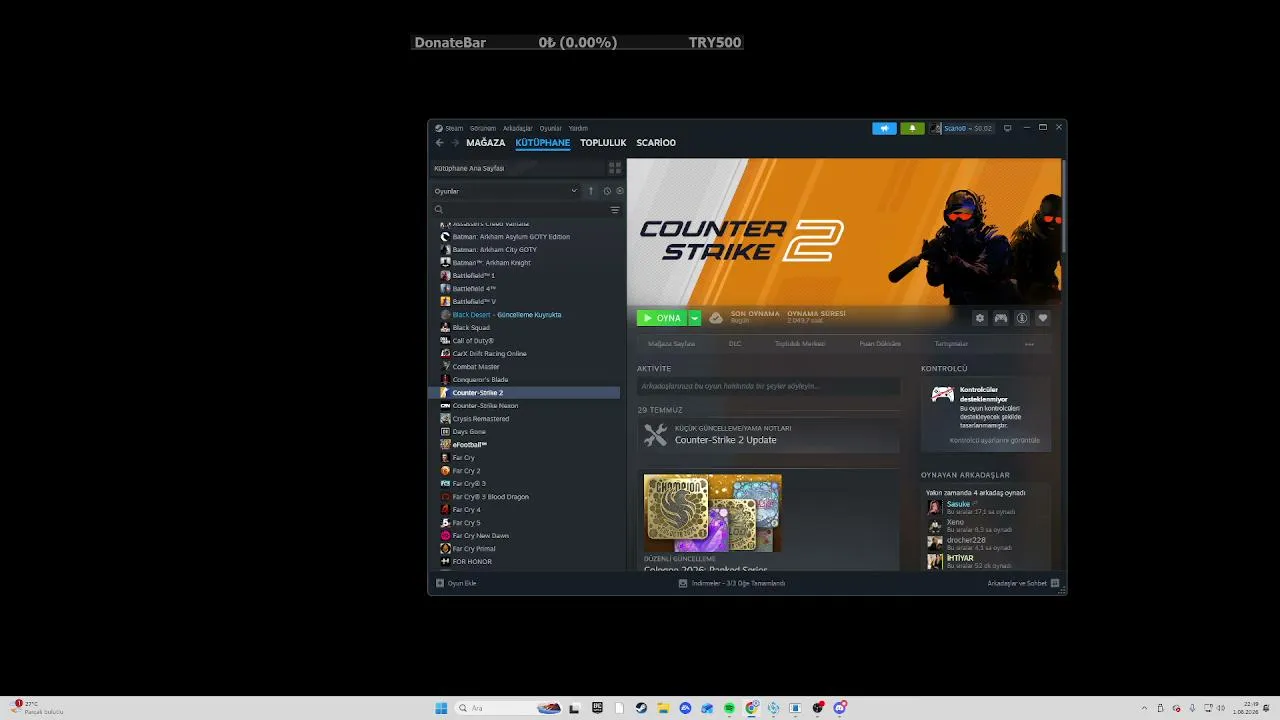
Task: Click the sort-by-recent clock icon
Action: tap(607, 191)
